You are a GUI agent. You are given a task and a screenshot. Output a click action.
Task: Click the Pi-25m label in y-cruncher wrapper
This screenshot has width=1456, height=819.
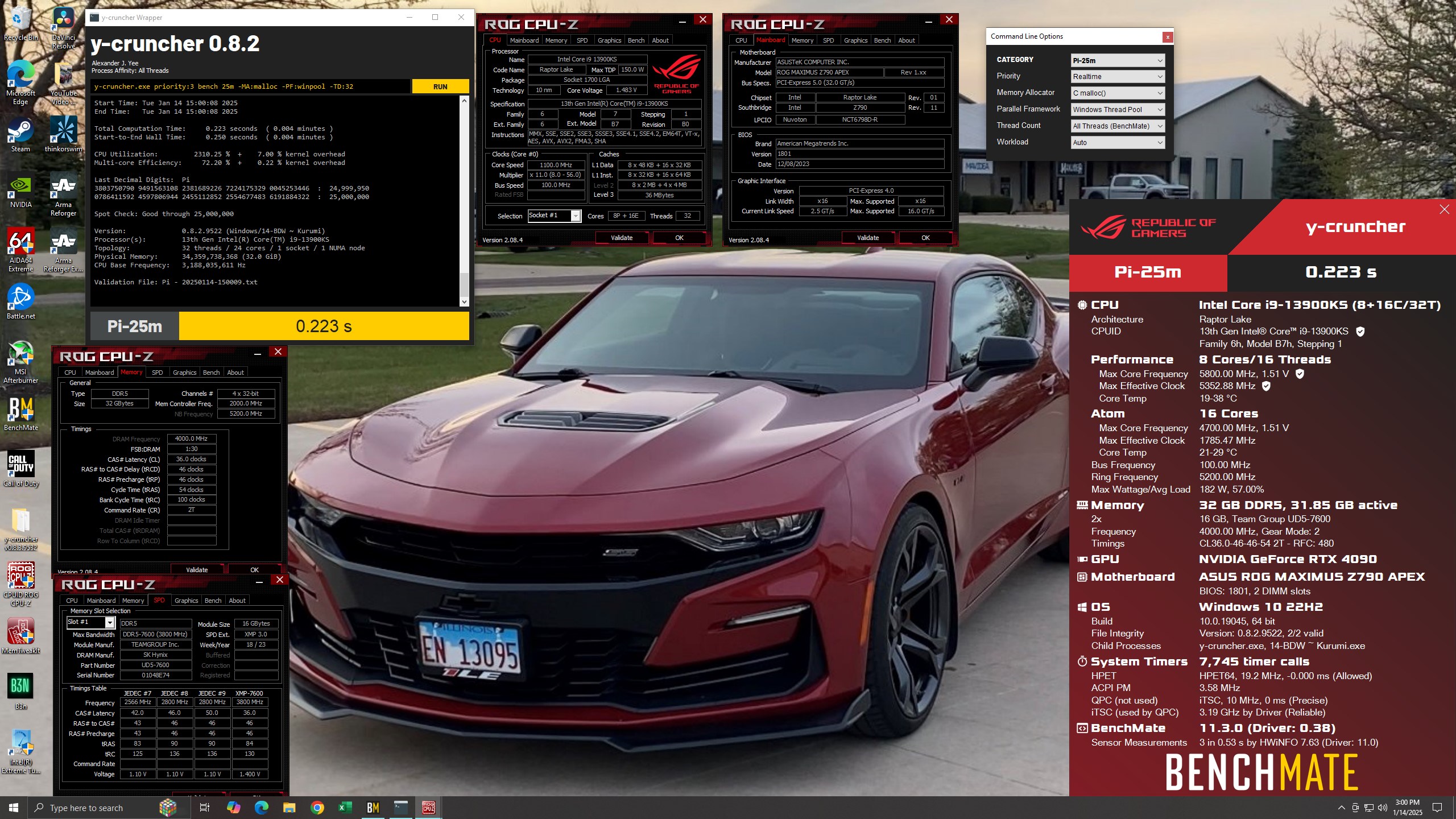pyautogui.click(x=135, y=326)
